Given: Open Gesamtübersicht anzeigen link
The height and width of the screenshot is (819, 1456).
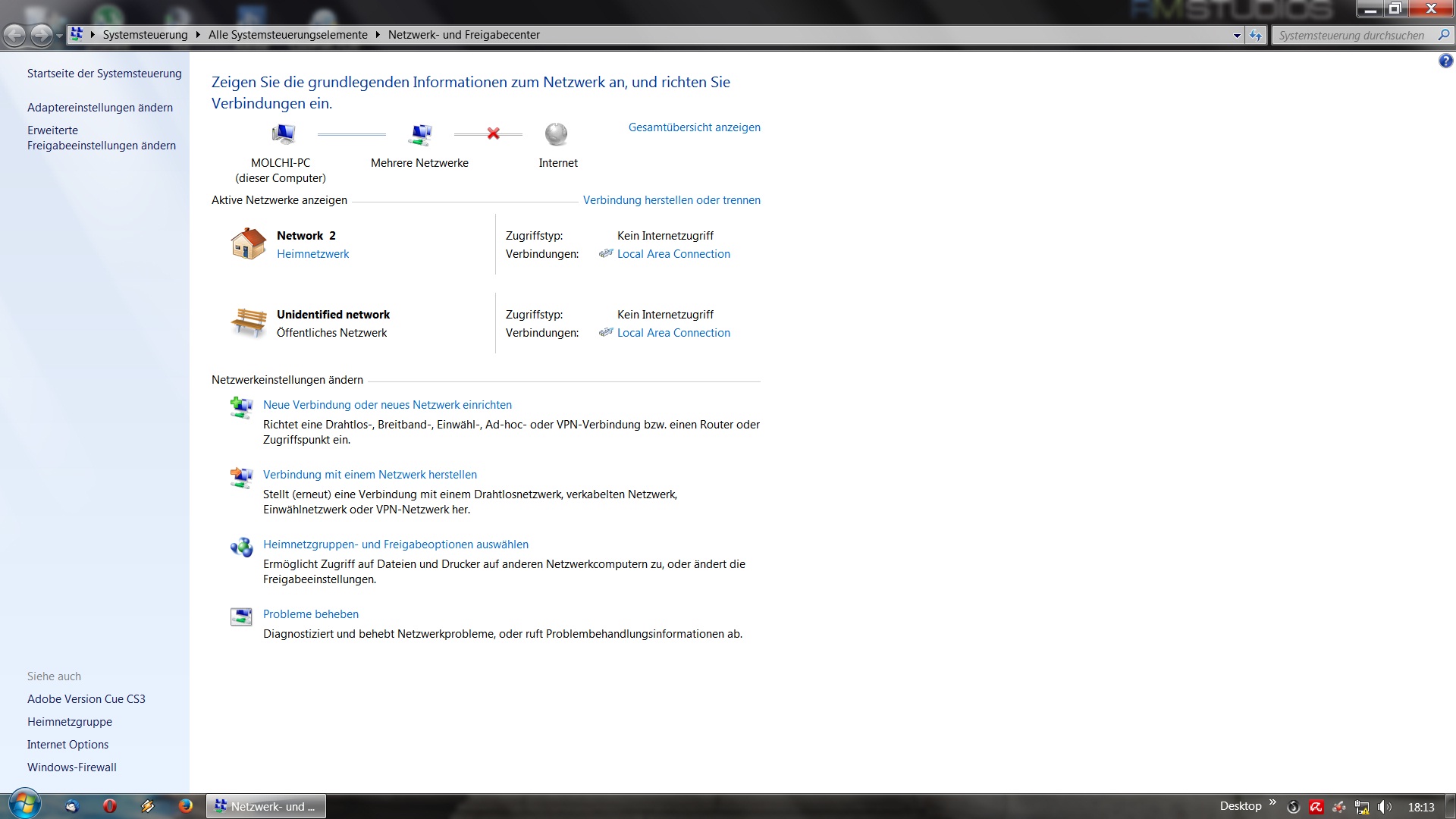Looking at the screenshot, I should pyautogui.click(x=694, y=127).
